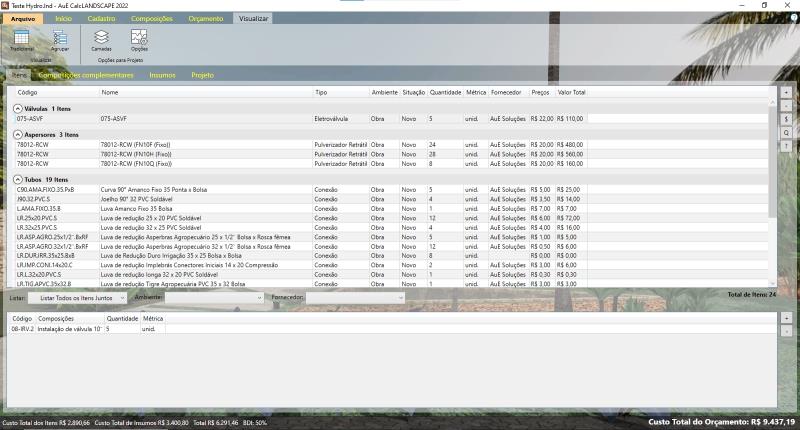Image resolution: width=800 pixels, height=430 pixels.
Task: Open the Fornecedor filter dropdown
Action: (355, 298)
